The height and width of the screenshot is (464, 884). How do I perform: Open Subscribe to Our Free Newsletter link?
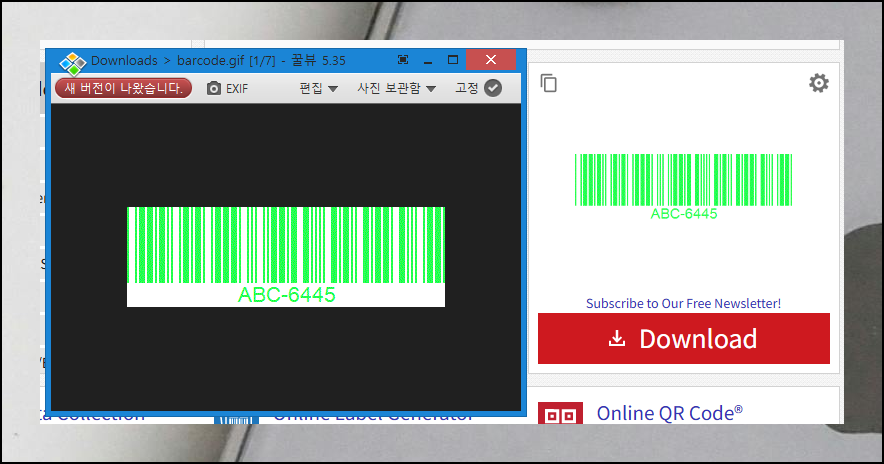click(683, 303)
